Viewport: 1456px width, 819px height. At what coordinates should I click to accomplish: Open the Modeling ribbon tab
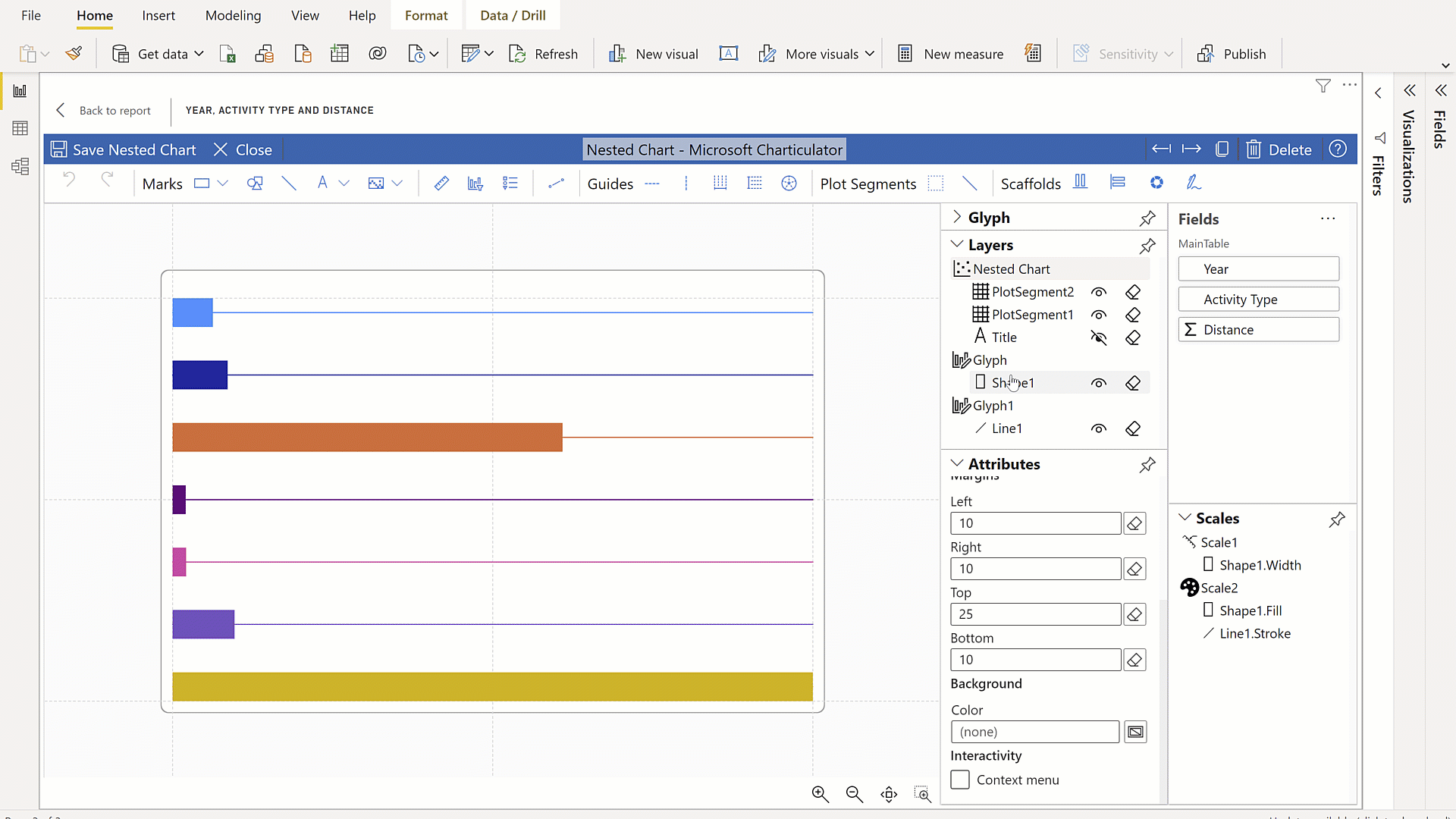233,15
